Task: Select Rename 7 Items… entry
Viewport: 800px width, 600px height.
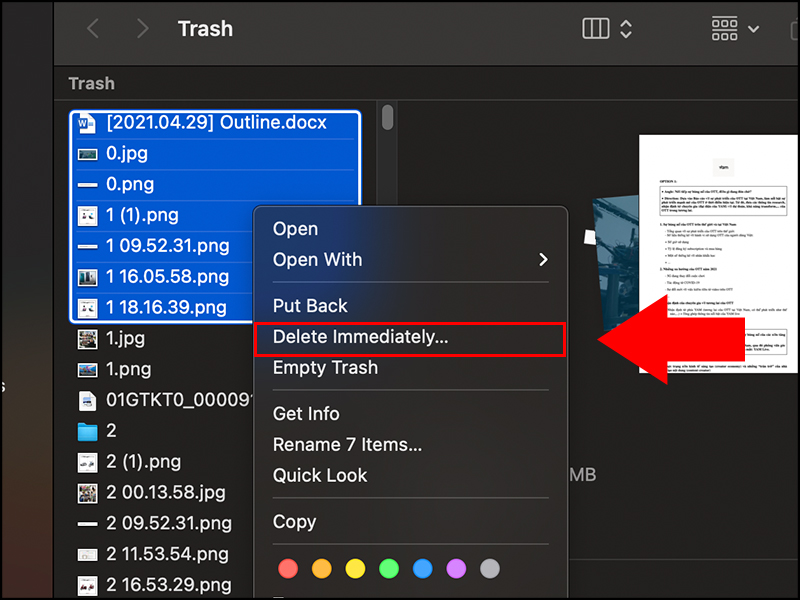Action: click(x=347, y=444)
